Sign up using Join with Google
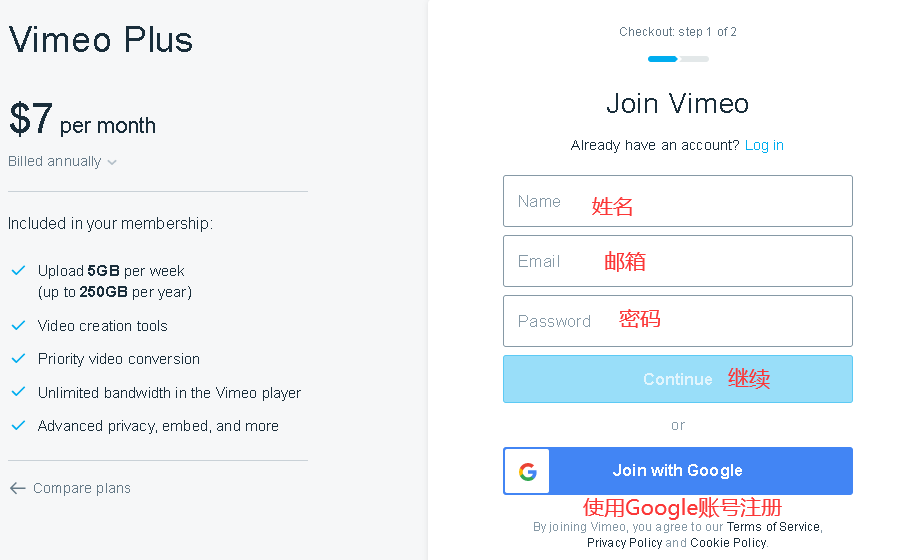This screenshot has width=909, height=560. coord(677,471)
